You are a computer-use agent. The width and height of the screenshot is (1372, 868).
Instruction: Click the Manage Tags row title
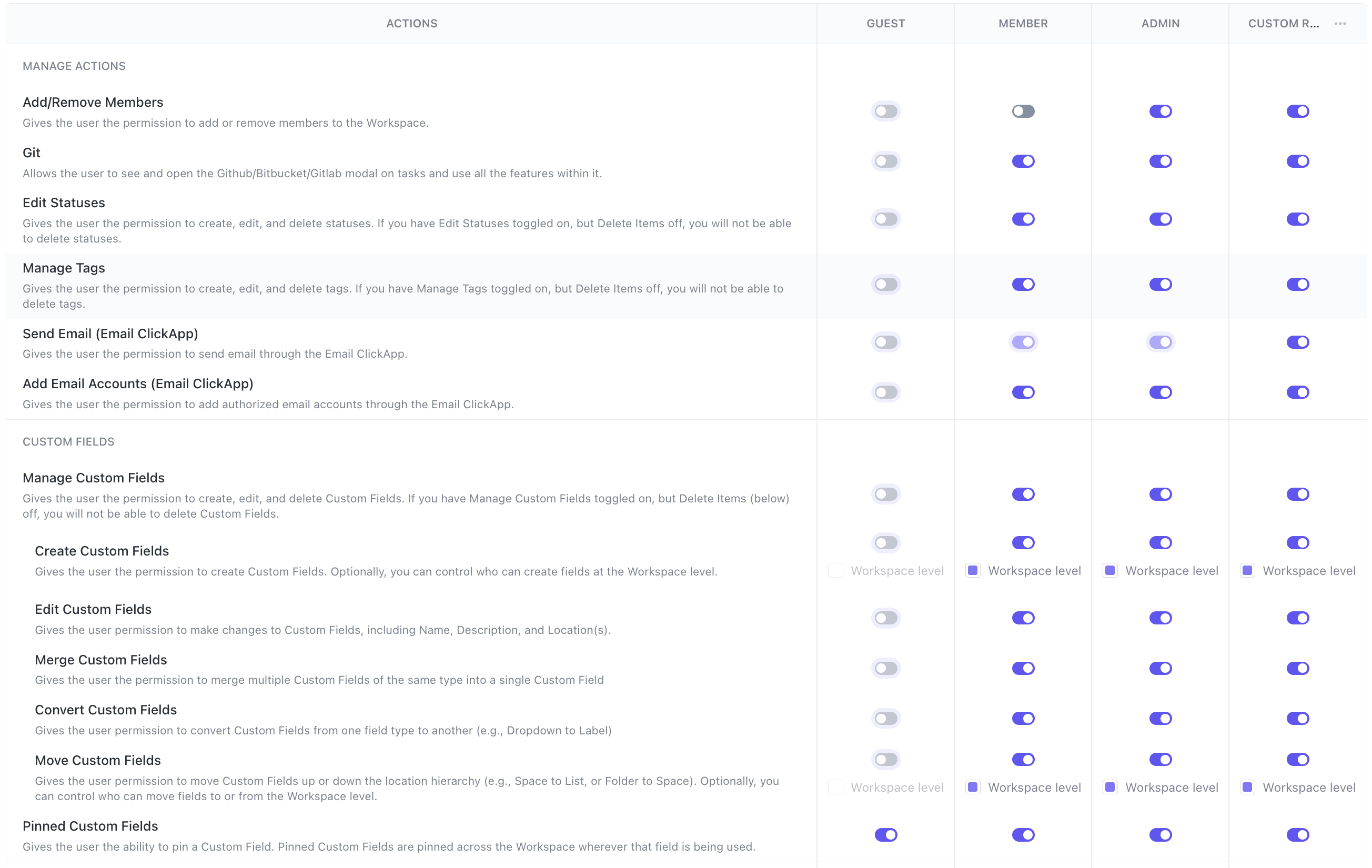pos(64,268)
